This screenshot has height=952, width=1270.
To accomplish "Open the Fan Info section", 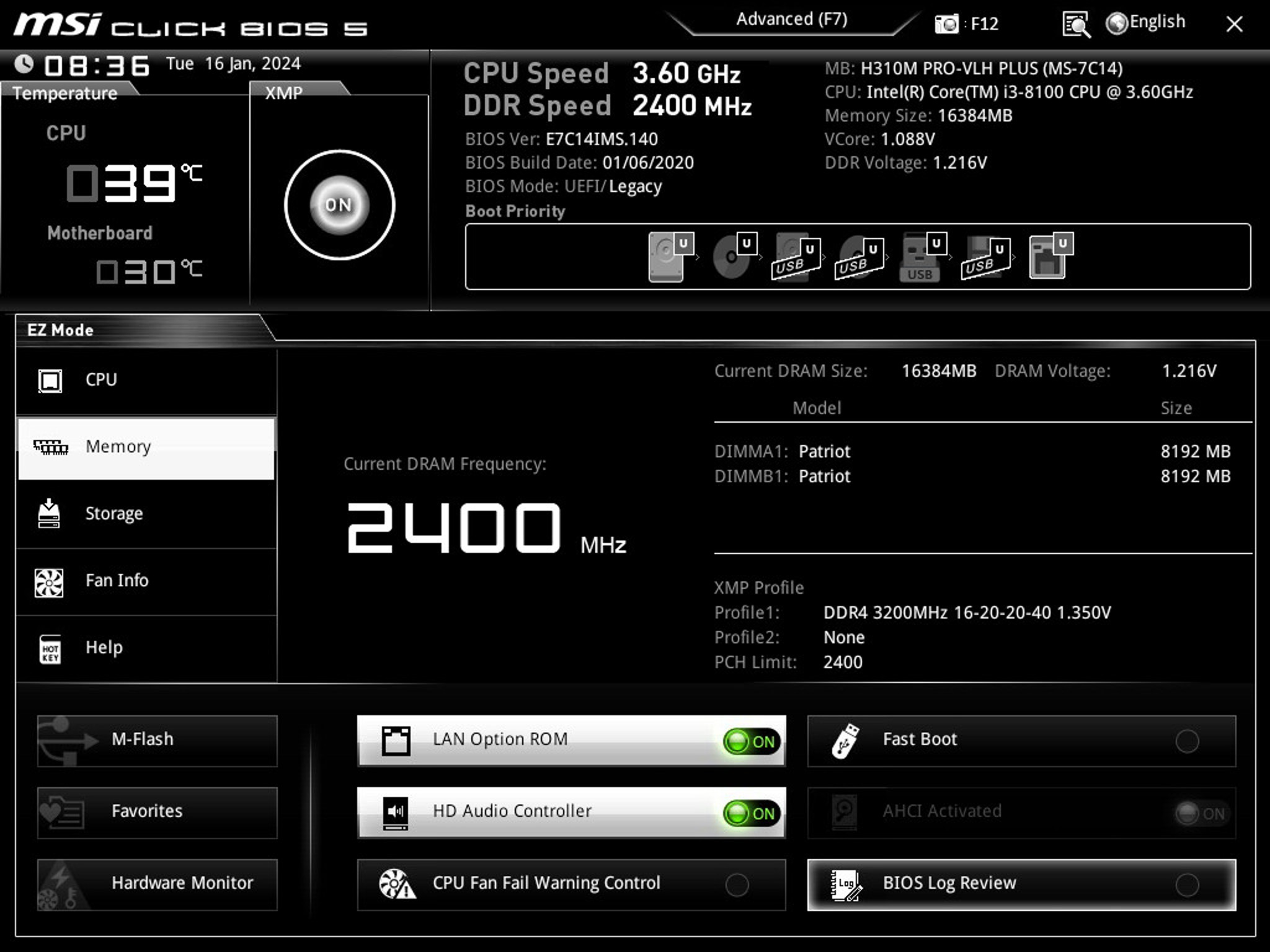I will [x=146, y=581].
